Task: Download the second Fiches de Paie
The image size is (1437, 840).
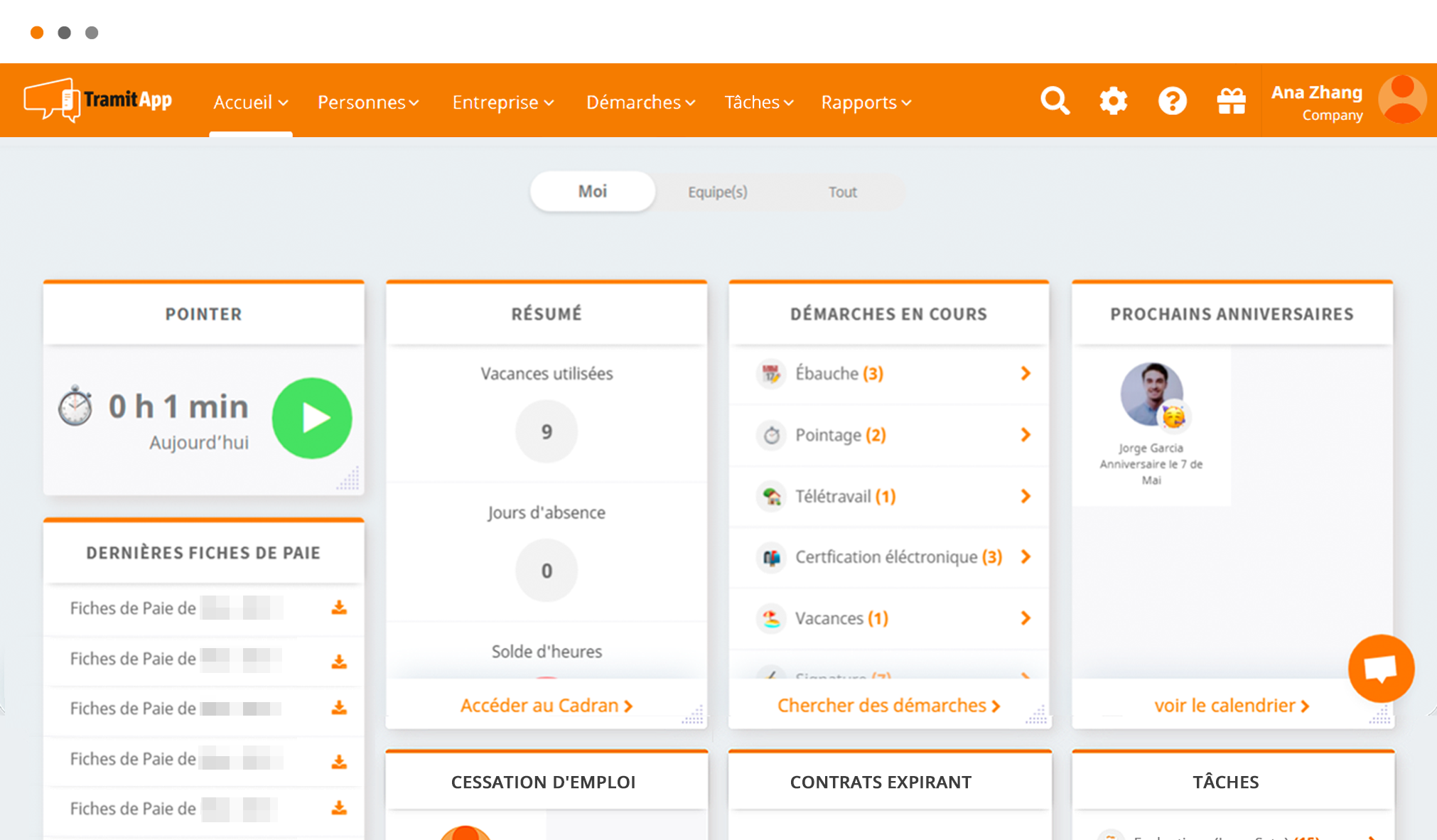Action: pyautogui.click(x=339, y=662)
